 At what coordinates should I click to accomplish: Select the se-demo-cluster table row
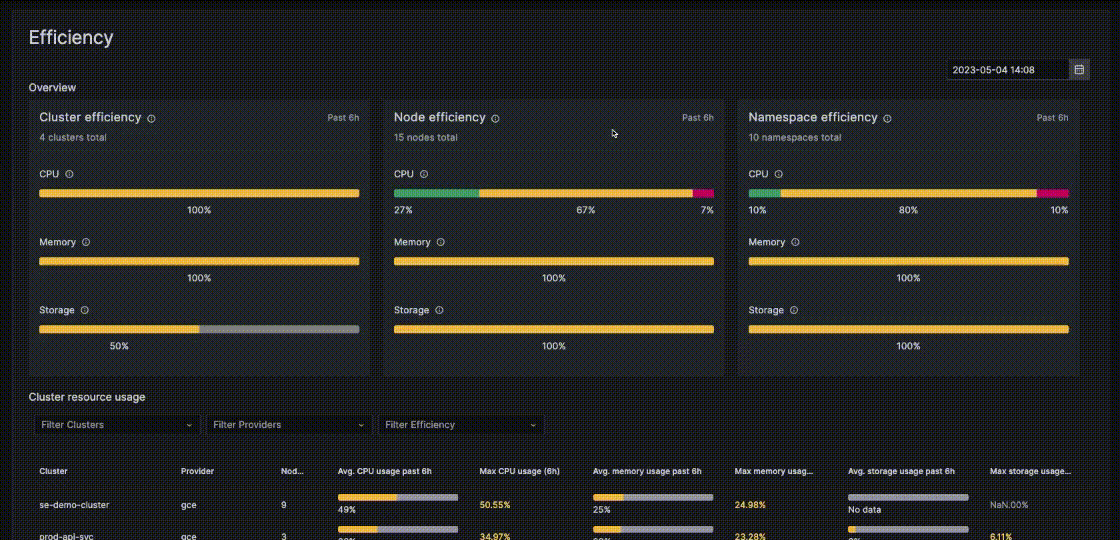click(74, 505)
